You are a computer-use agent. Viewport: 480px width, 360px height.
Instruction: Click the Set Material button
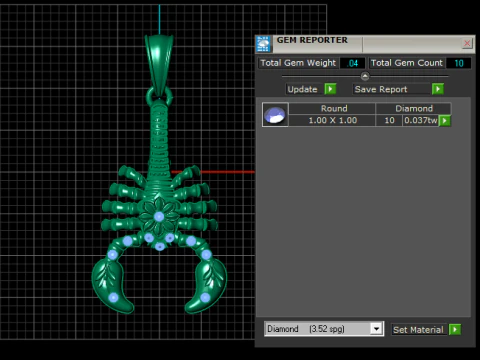click(418, 330)
